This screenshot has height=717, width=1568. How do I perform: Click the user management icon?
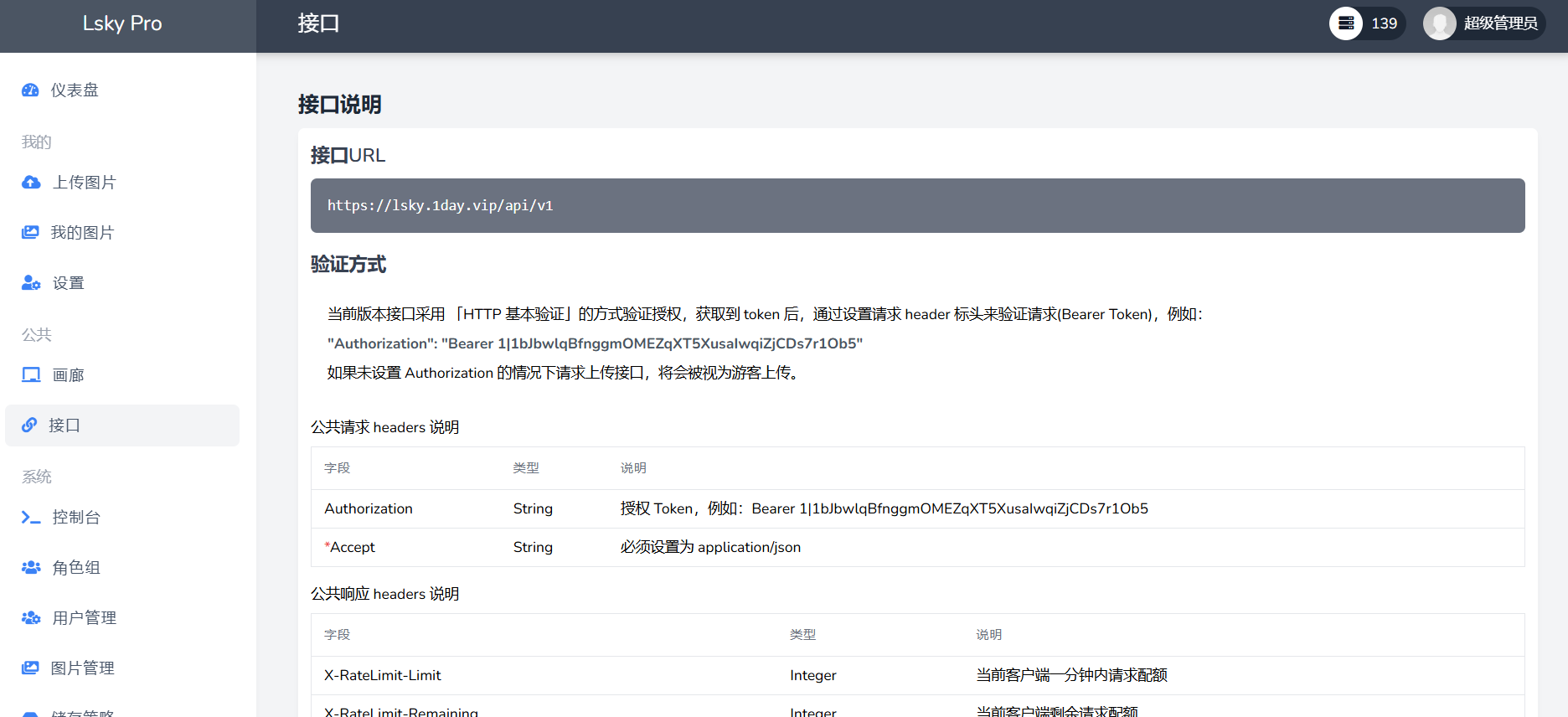(x=31, y=618)
